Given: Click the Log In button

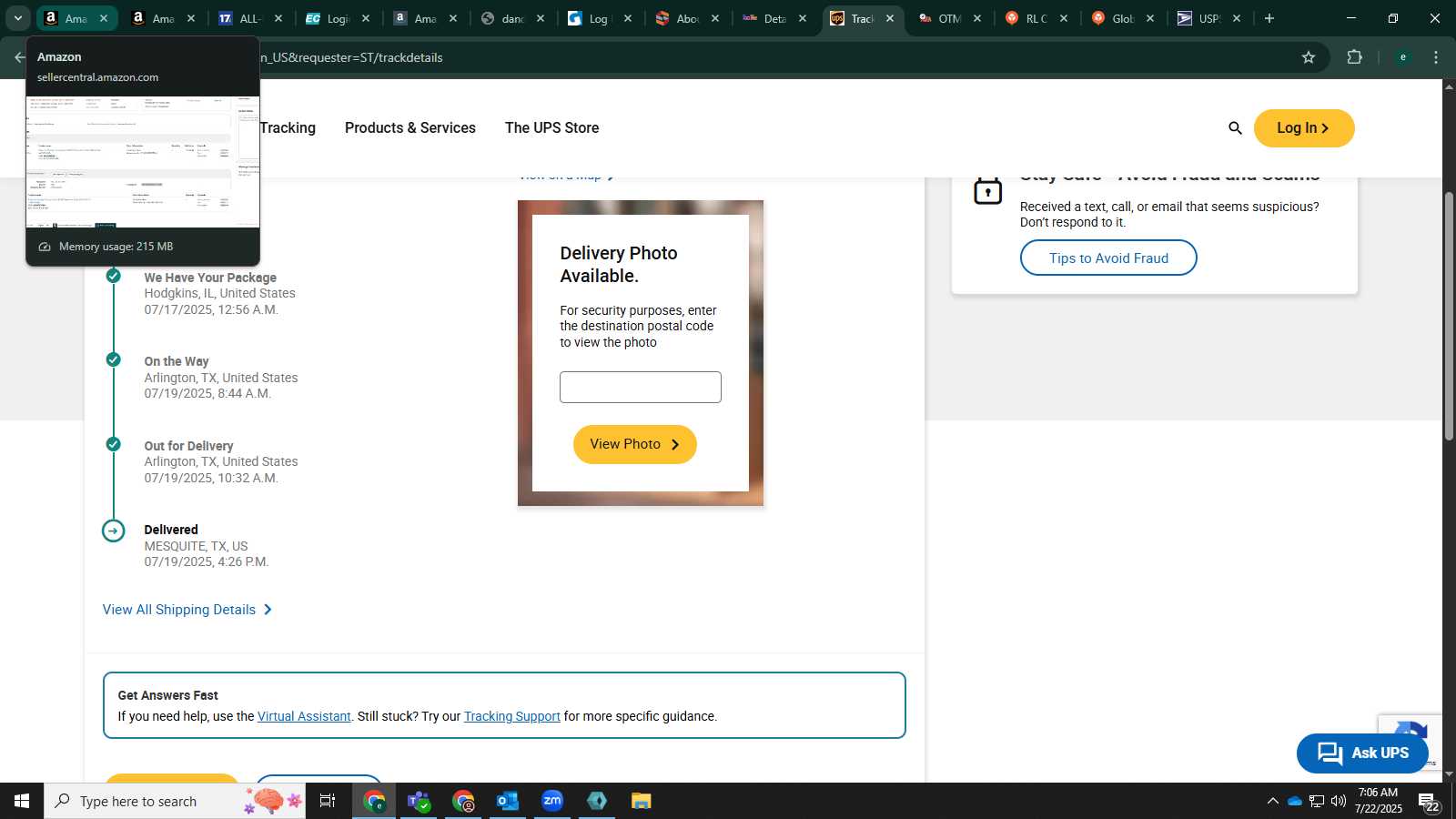Looking at the screenshot, I should [1304, 128].
